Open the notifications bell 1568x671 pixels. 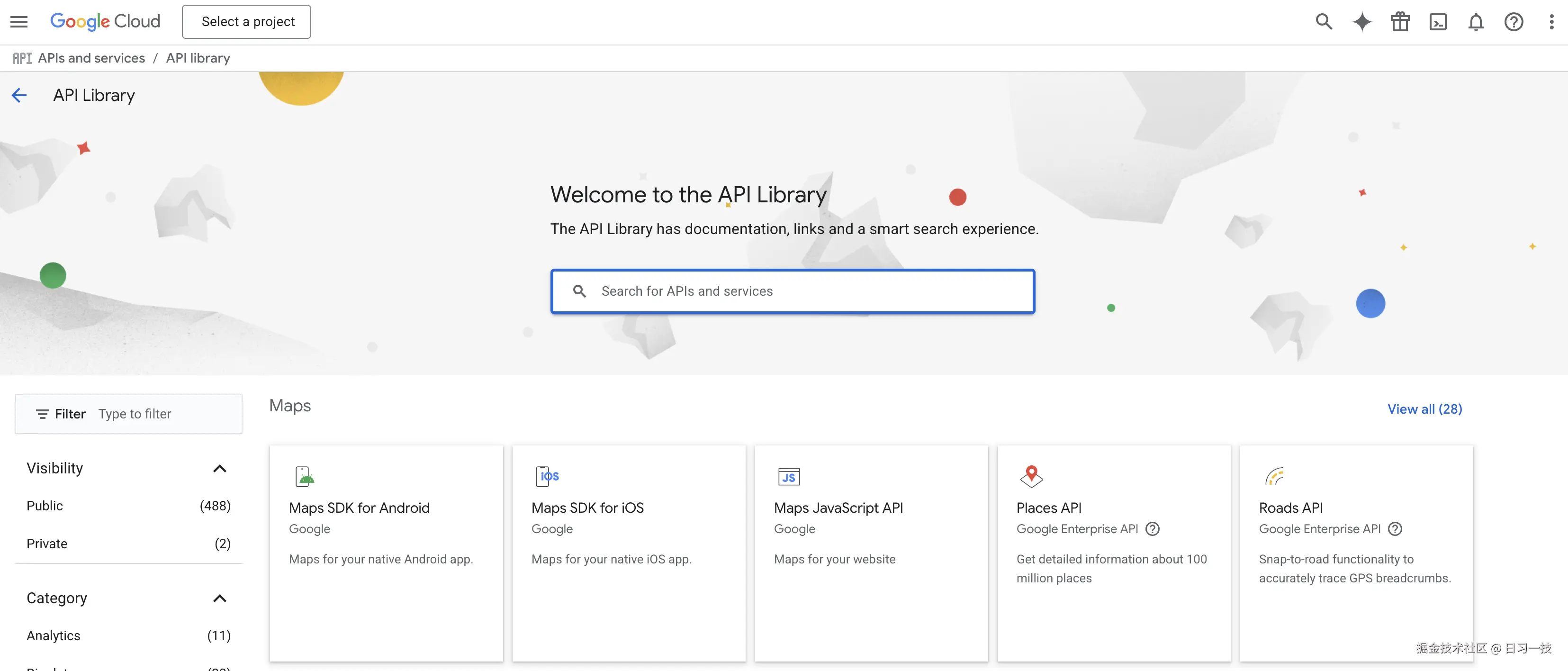(1476, 21)
